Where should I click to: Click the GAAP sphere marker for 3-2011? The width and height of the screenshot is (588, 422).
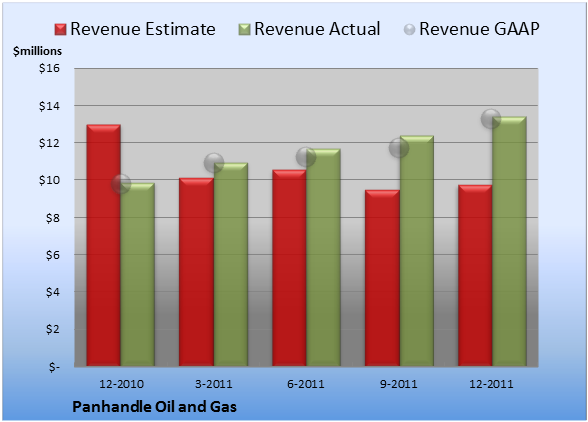pos(214,163)
